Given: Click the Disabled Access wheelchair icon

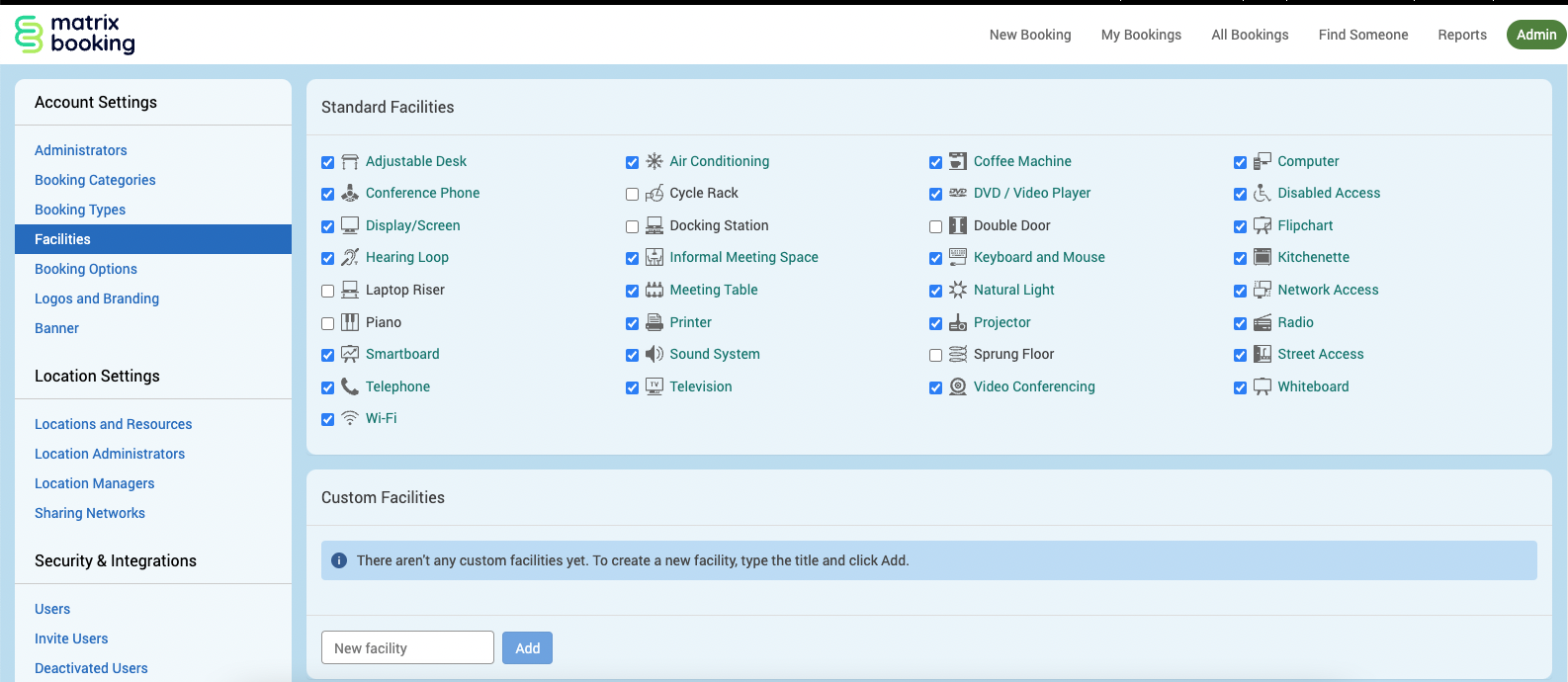Looking at the screenshot, I should coord(1263,193).
